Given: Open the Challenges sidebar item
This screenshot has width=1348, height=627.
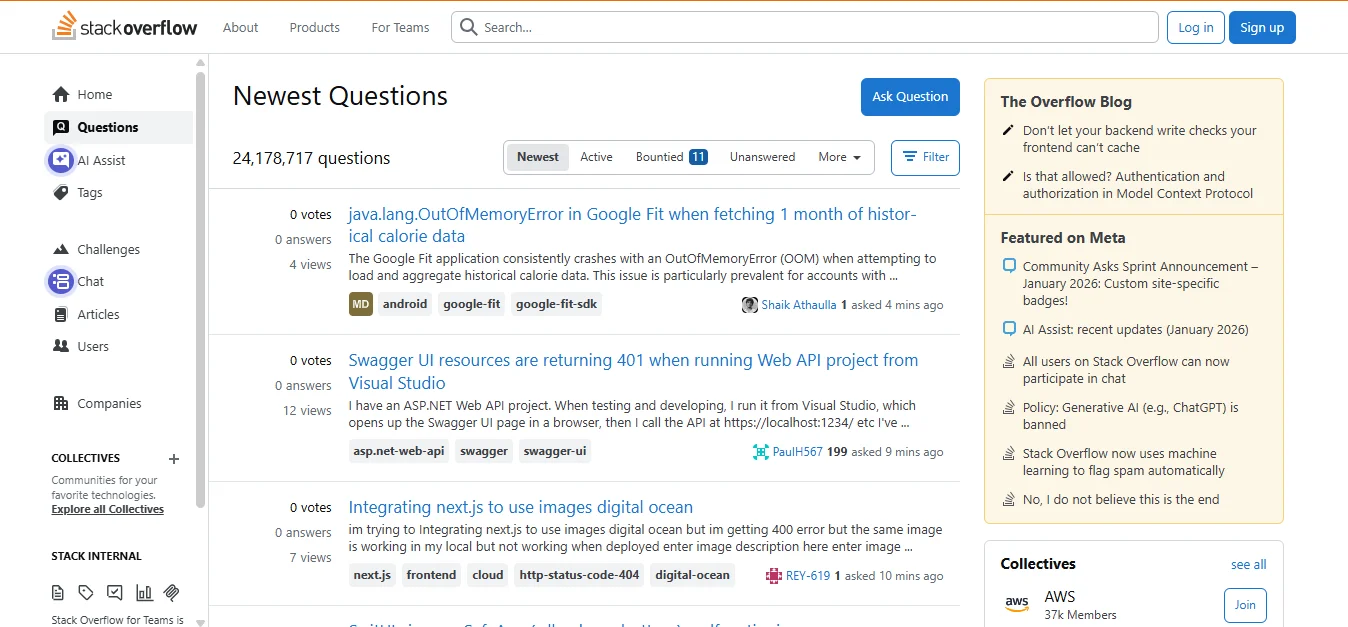Looking at the screenshot, I should tap(107, 249).
